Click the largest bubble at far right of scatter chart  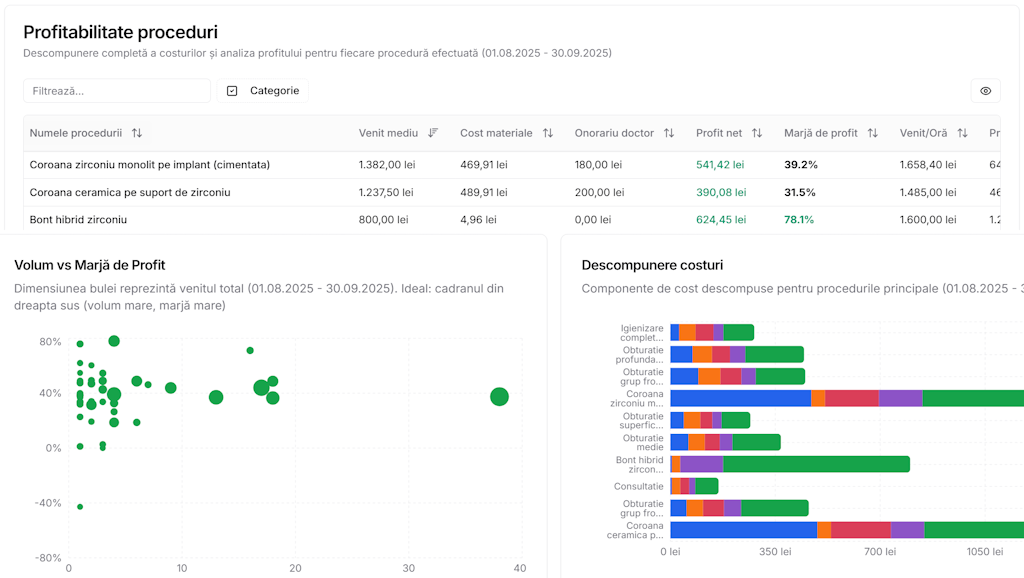coord(499,397)
